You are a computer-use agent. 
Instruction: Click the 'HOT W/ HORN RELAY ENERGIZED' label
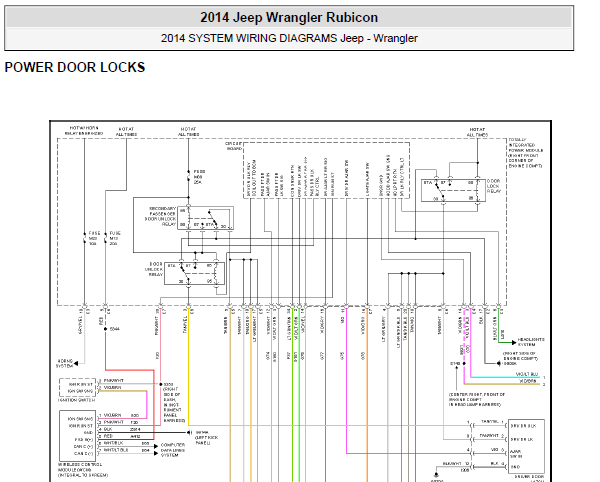[x=86, y=130]
